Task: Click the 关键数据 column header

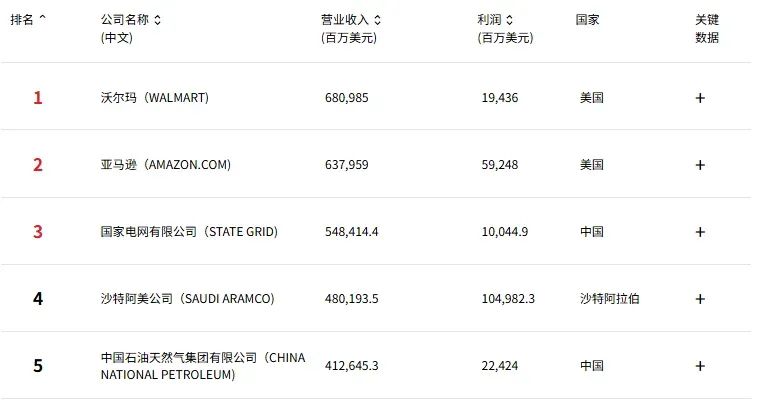Action: [707, 29]
